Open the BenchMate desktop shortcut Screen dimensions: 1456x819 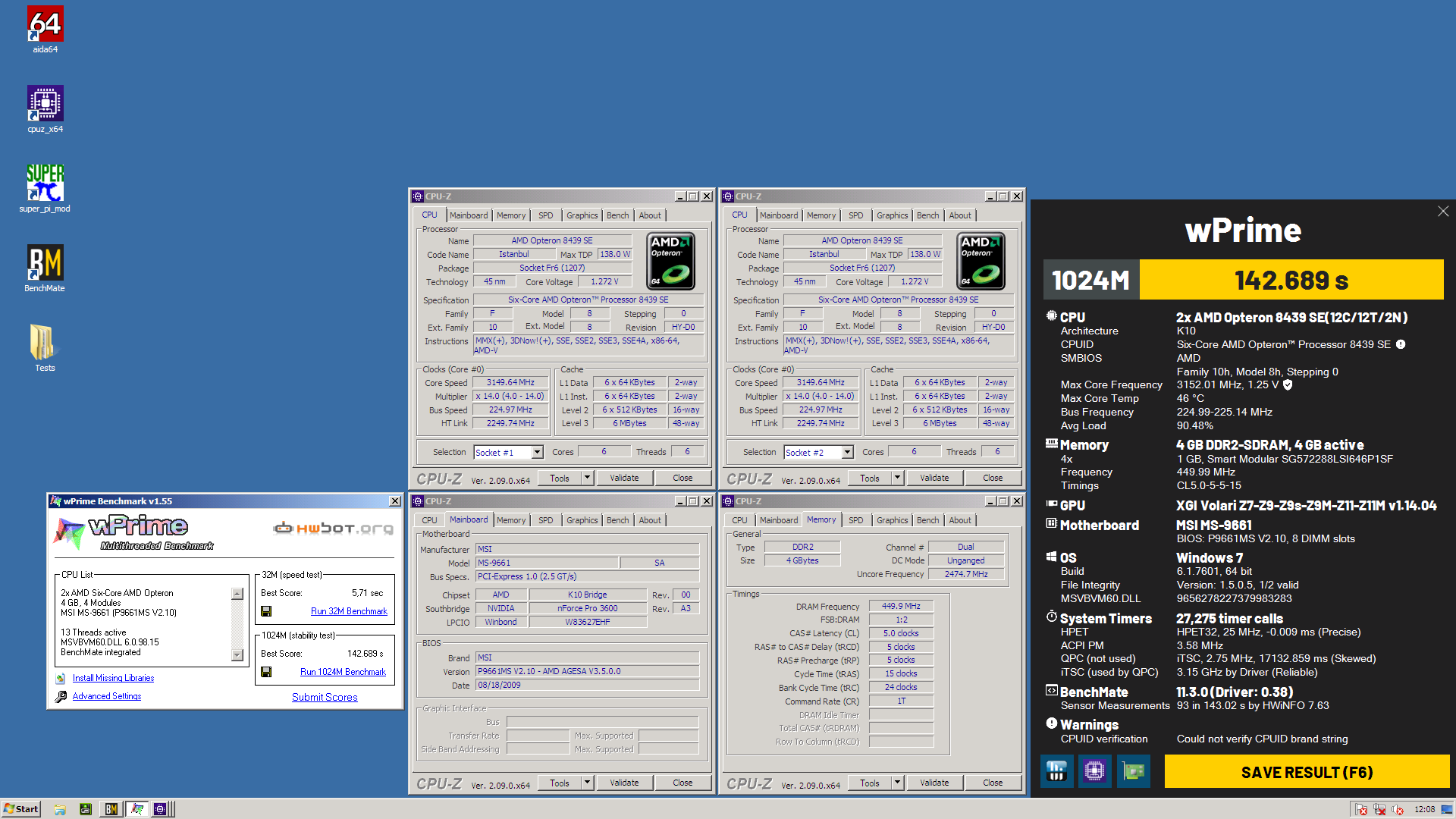(x=45, y=268)
